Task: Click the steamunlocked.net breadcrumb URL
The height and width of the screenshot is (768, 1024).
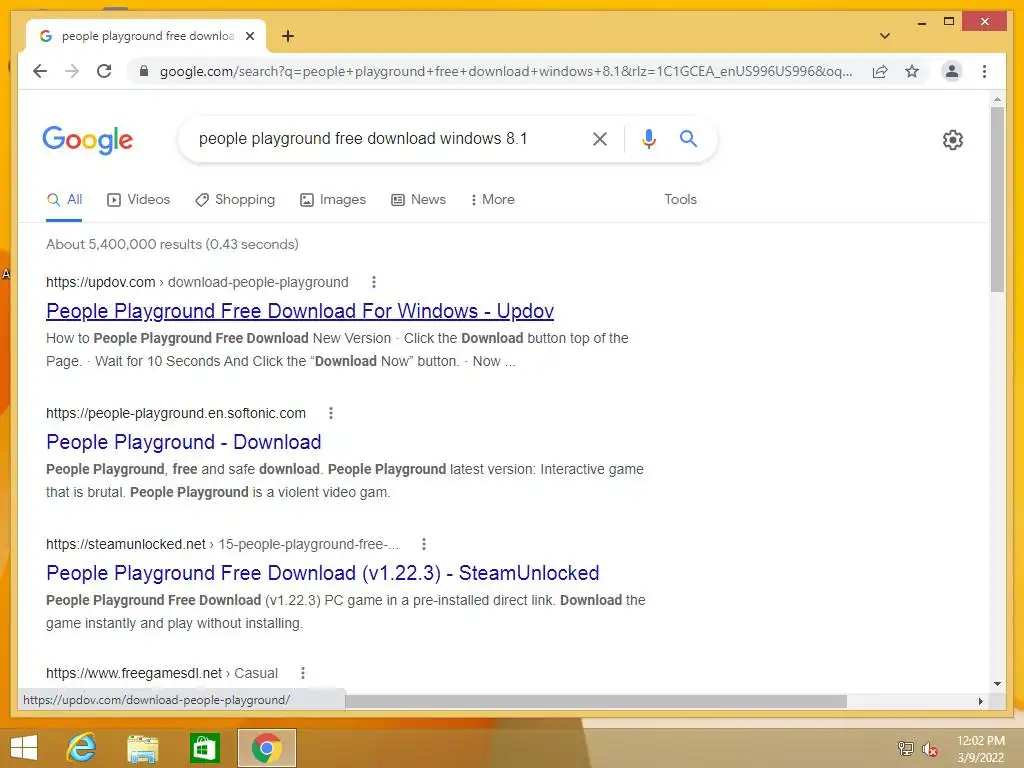Action: pos(222,544)
